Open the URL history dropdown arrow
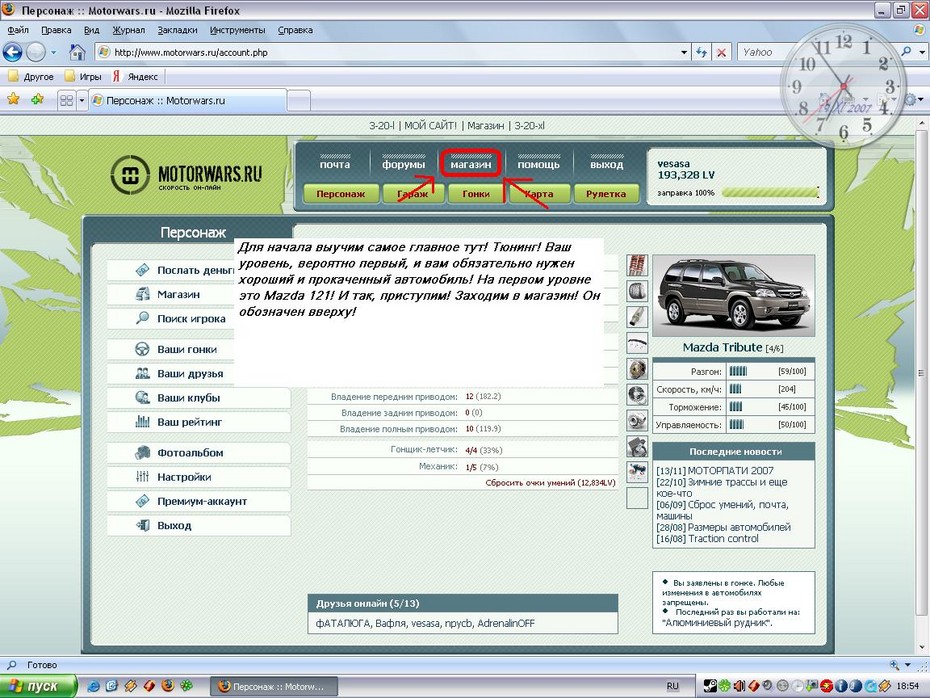The image size is (930, 698). [x=684, y=53]
